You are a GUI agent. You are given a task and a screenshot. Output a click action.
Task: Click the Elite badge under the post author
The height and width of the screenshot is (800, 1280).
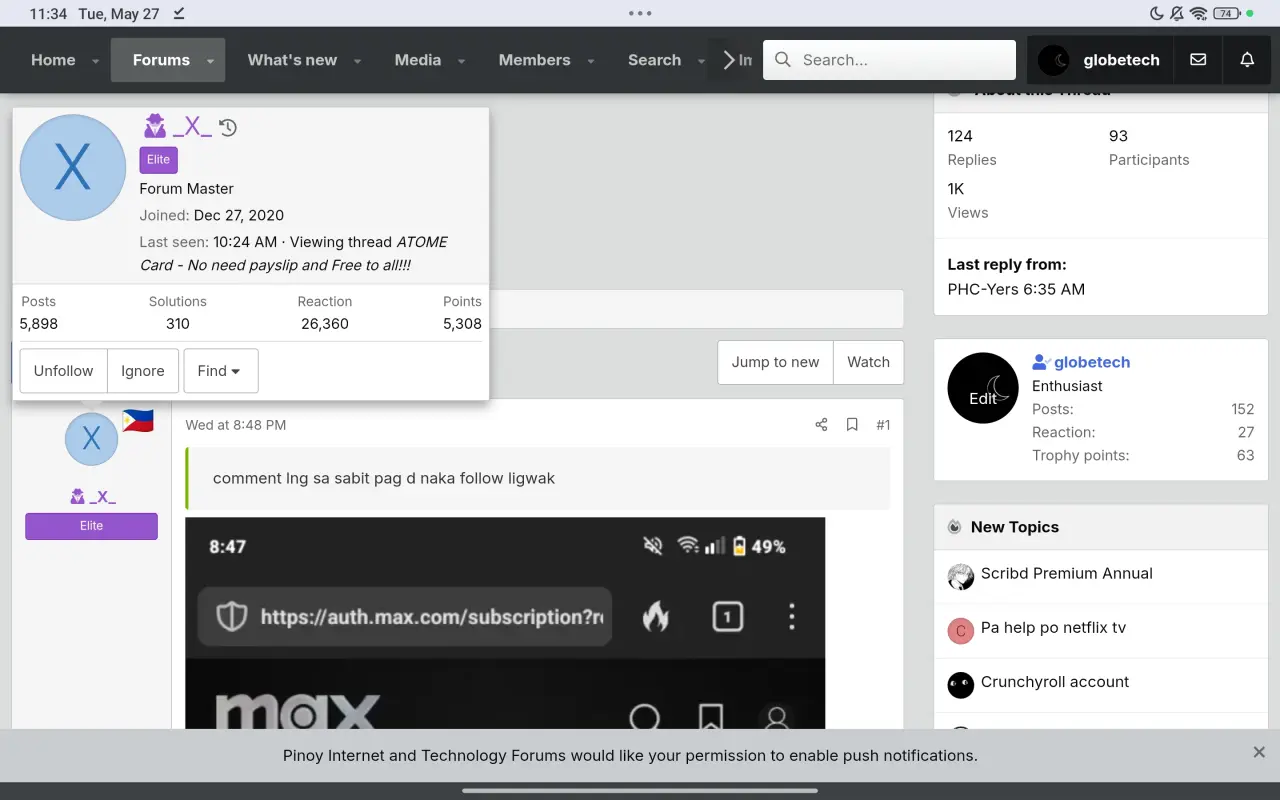click(91, 526)
